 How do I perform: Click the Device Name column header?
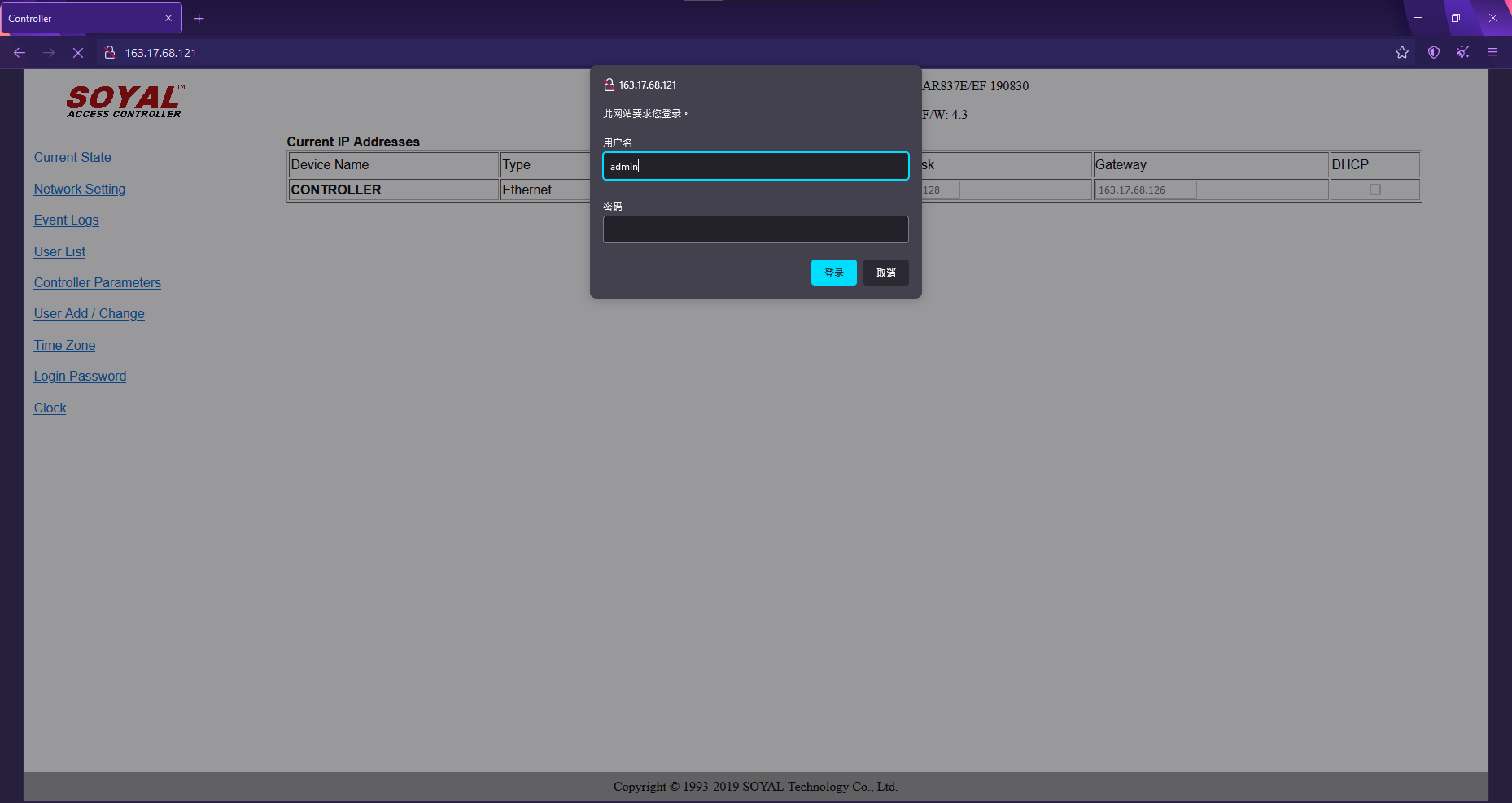(394, 164)
